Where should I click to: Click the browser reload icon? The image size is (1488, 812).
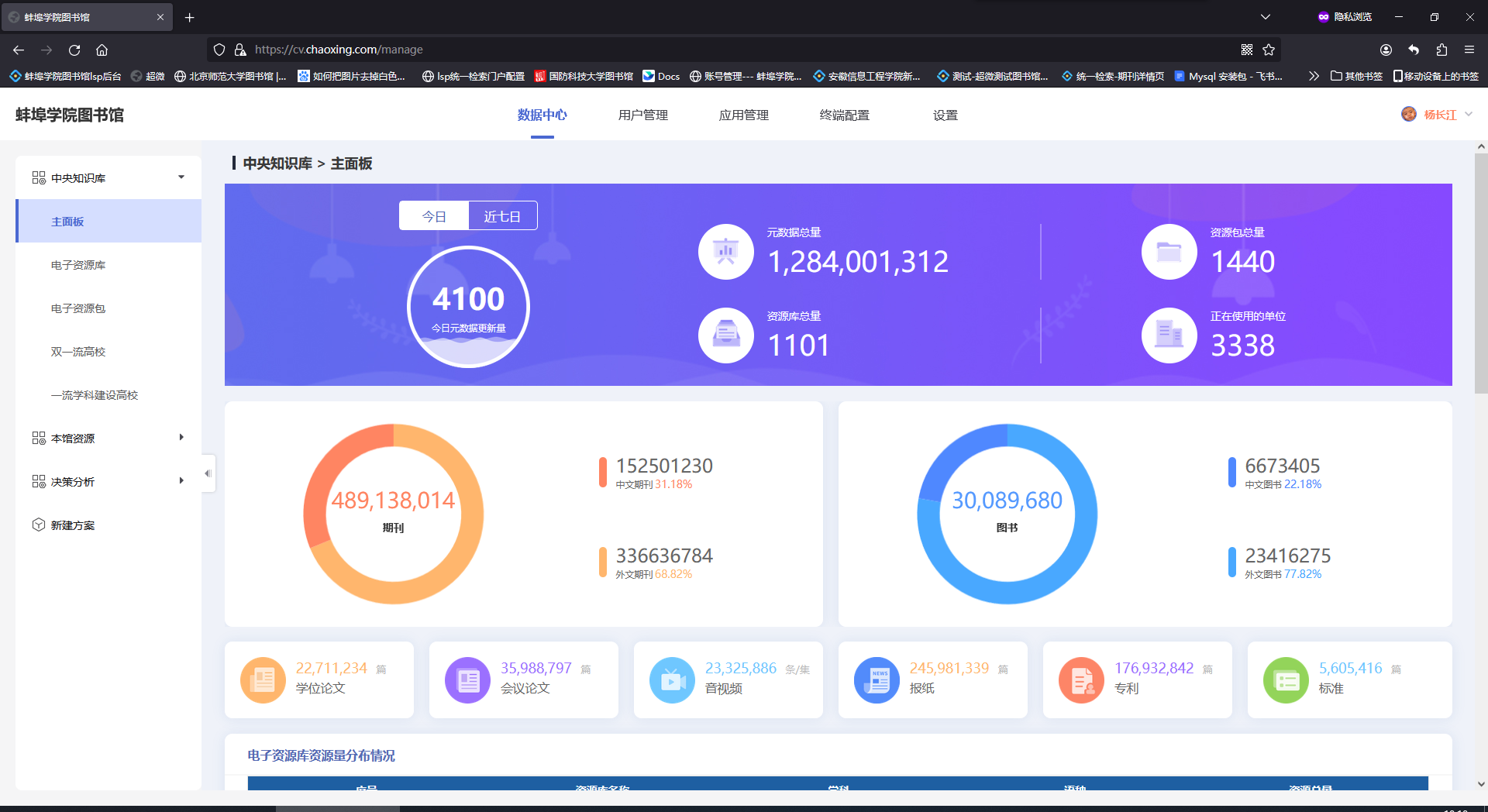pos(74,50)
